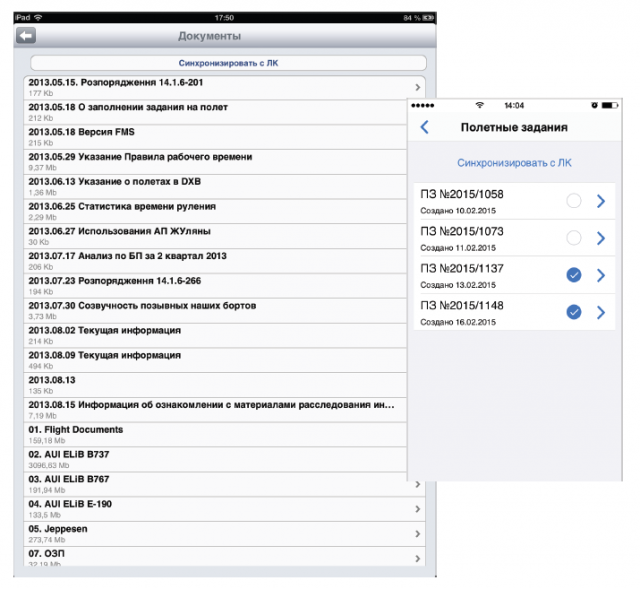The image size is (640, 589).
Task: Open ПЗ №2015/1148 via its chevron
Action: (x=601, y=312)
